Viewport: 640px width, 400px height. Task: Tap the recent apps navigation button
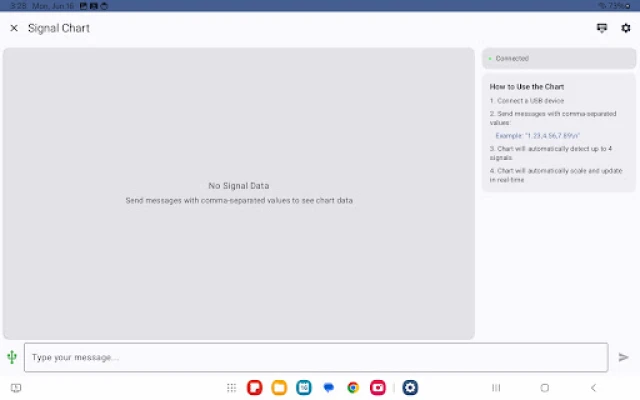[495, 388]
